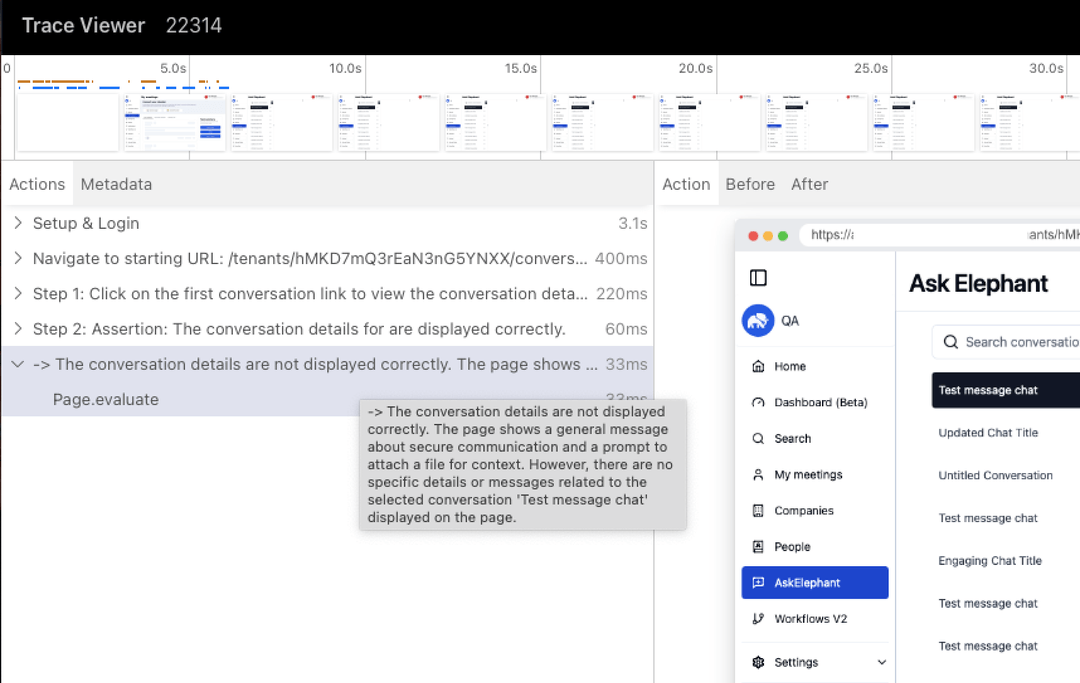This screenshot has width=1080, height=683.
Task: Open the Before snapshot tab
Action: [750, 185]
